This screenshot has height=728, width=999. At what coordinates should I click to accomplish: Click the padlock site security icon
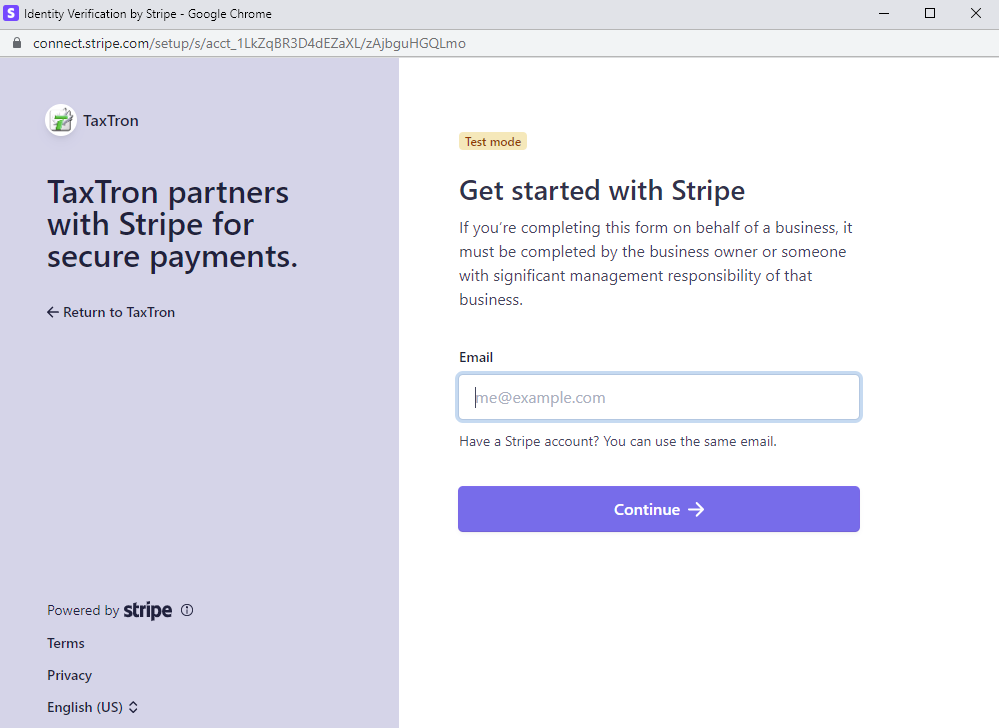pos(17,43)
